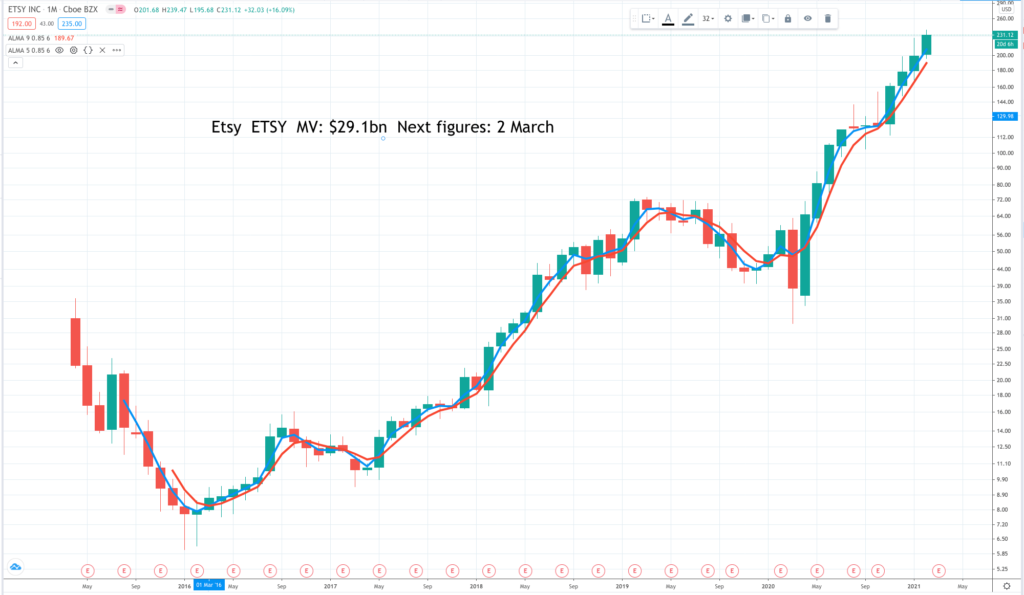Open the font size 32 dropdown

pyautogui.click(x=708, y=19)
